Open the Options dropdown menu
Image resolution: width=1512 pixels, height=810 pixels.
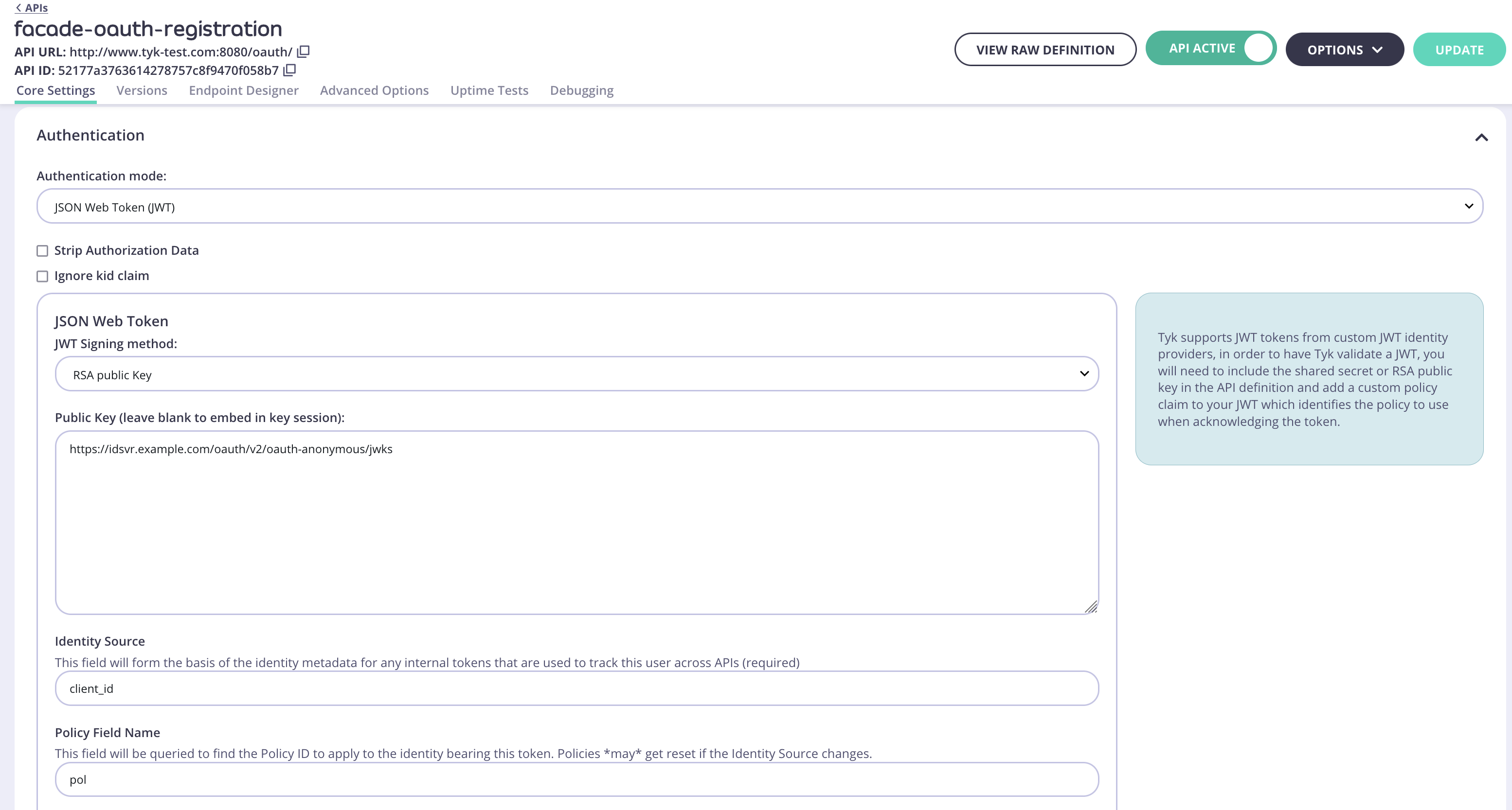1345,49
